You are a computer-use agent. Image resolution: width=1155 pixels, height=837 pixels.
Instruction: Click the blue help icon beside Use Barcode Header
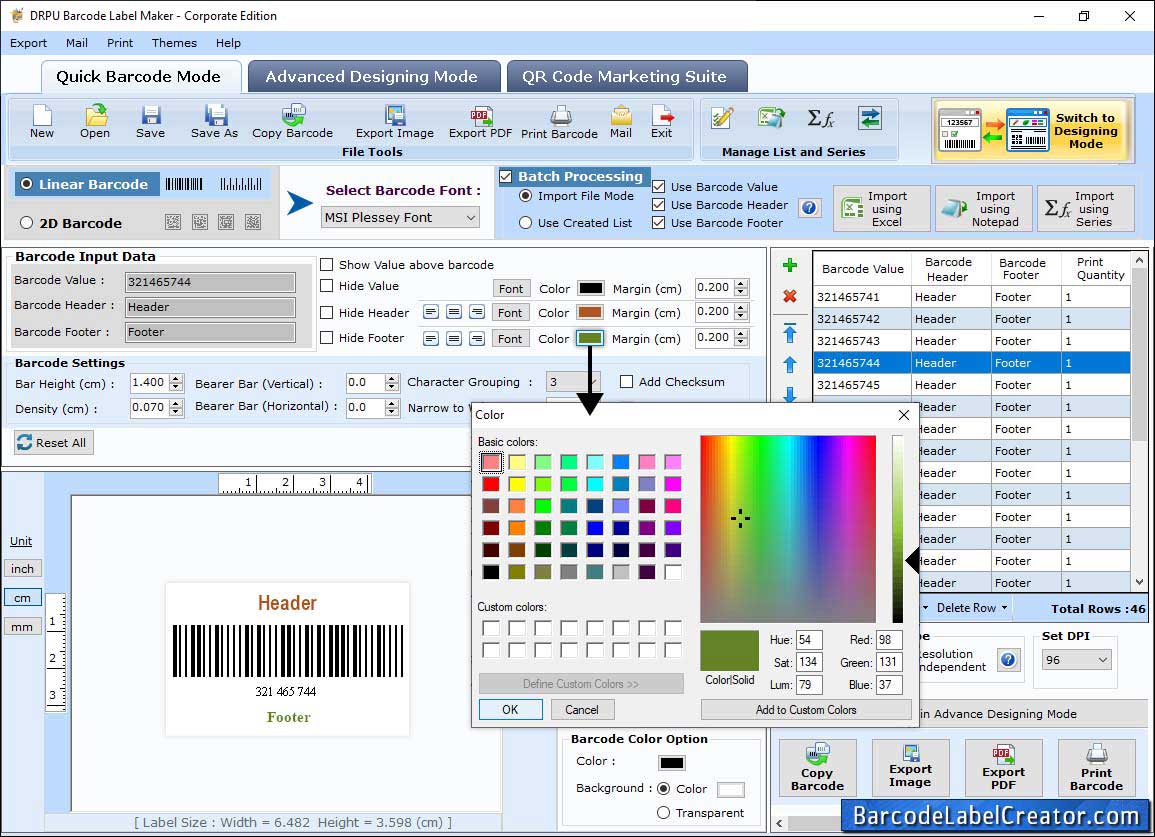(809, 208)
